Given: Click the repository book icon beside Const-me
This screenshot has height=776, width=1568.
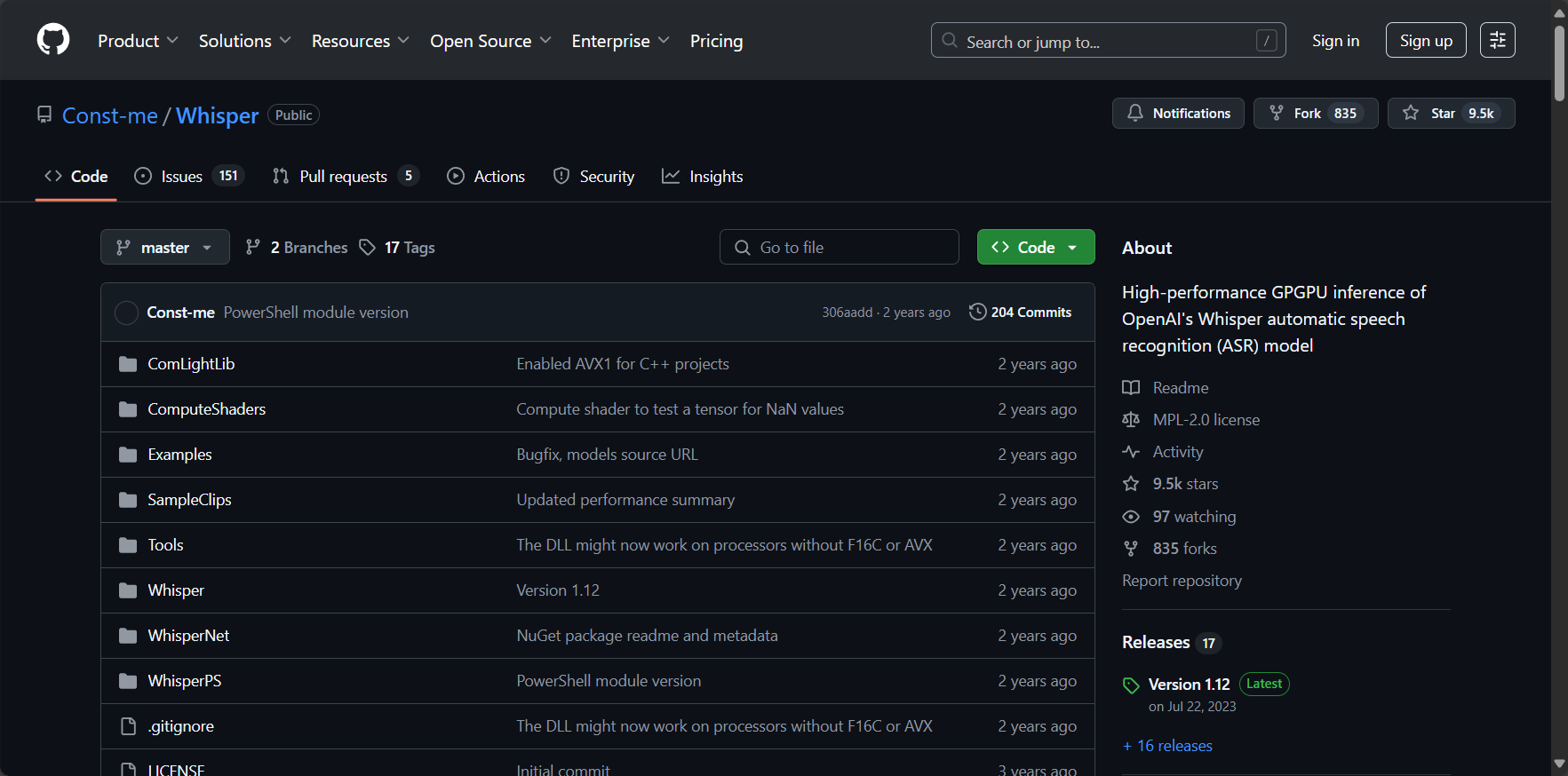Looking at the screenshot, I should tap(44, 115).
